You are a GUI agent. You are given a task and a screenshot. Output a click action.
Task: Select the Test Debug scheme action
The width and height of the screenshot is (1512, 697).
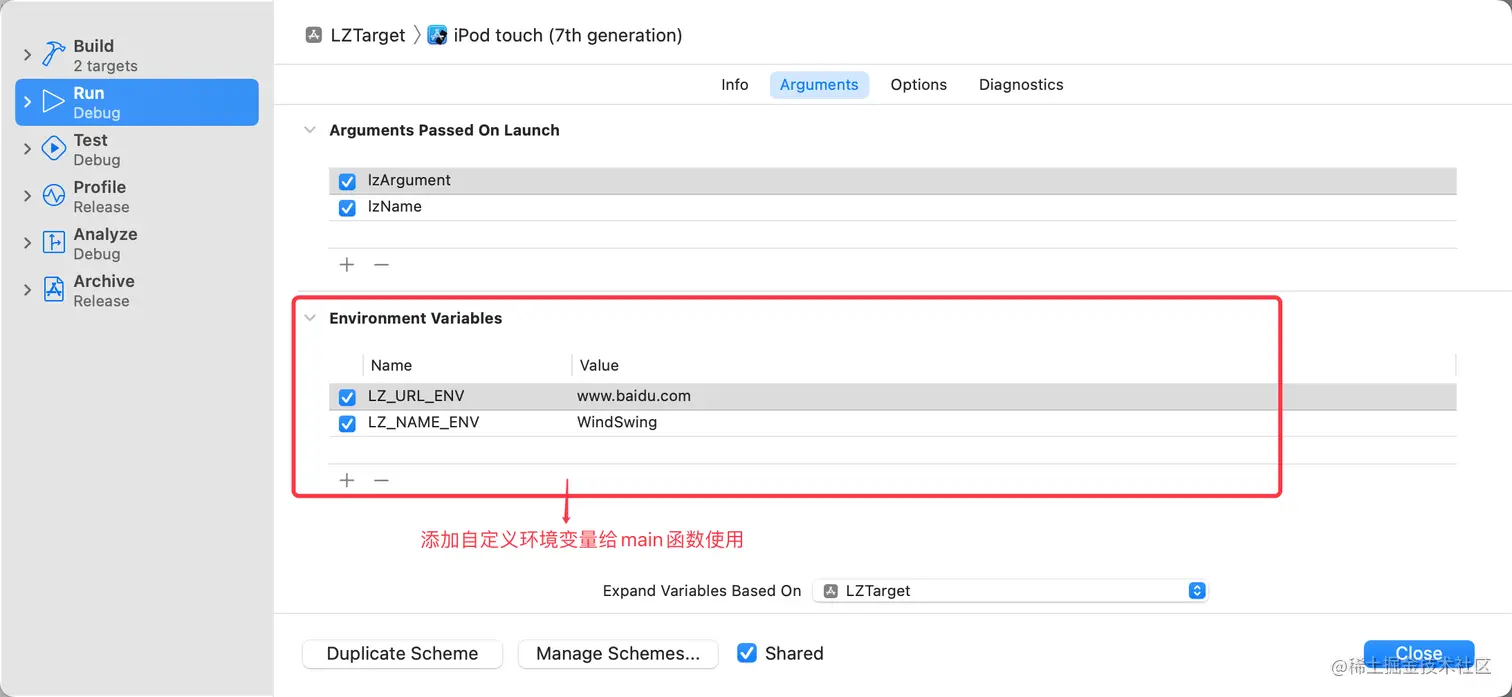coord(137,149)
